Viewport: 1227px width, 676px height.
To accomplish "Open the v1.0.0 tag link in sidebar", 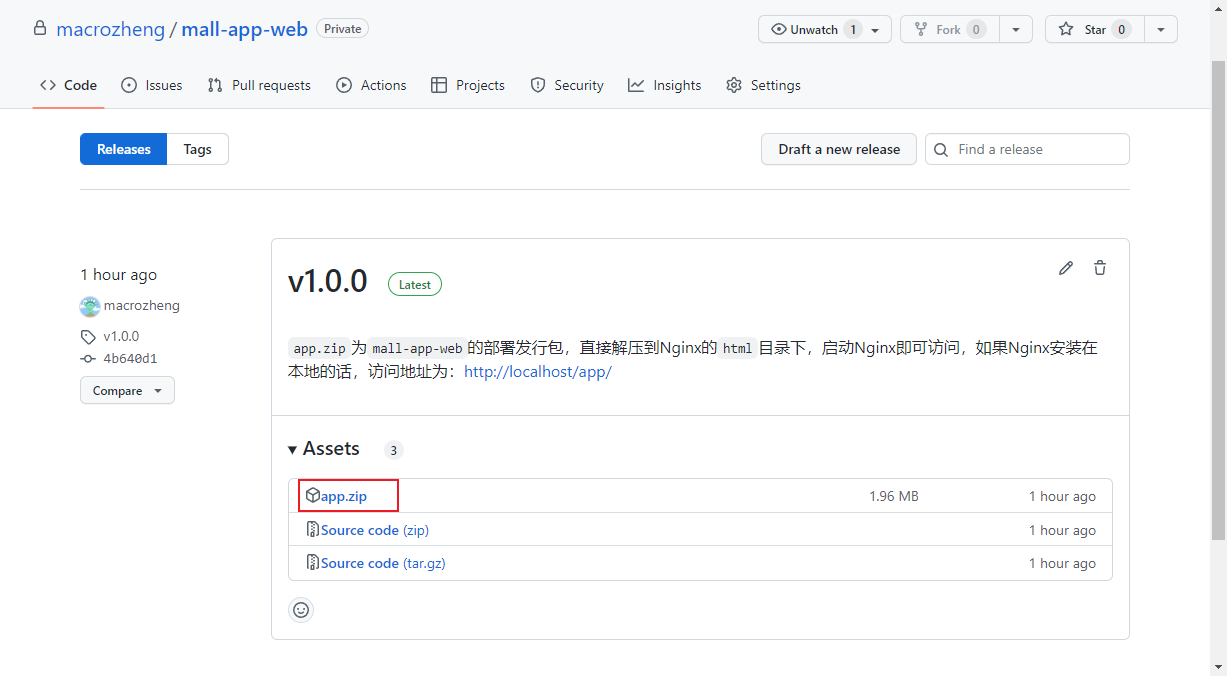I will [121, 336].
